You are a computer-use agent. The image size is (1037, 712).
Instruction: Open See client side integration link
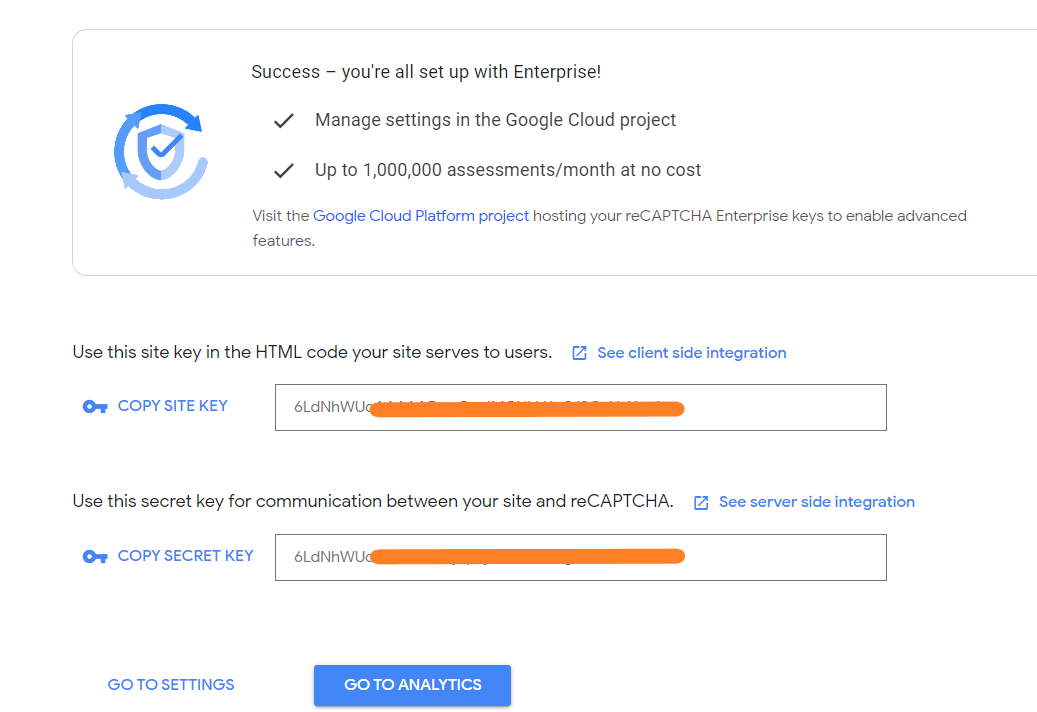coord(692,353)
